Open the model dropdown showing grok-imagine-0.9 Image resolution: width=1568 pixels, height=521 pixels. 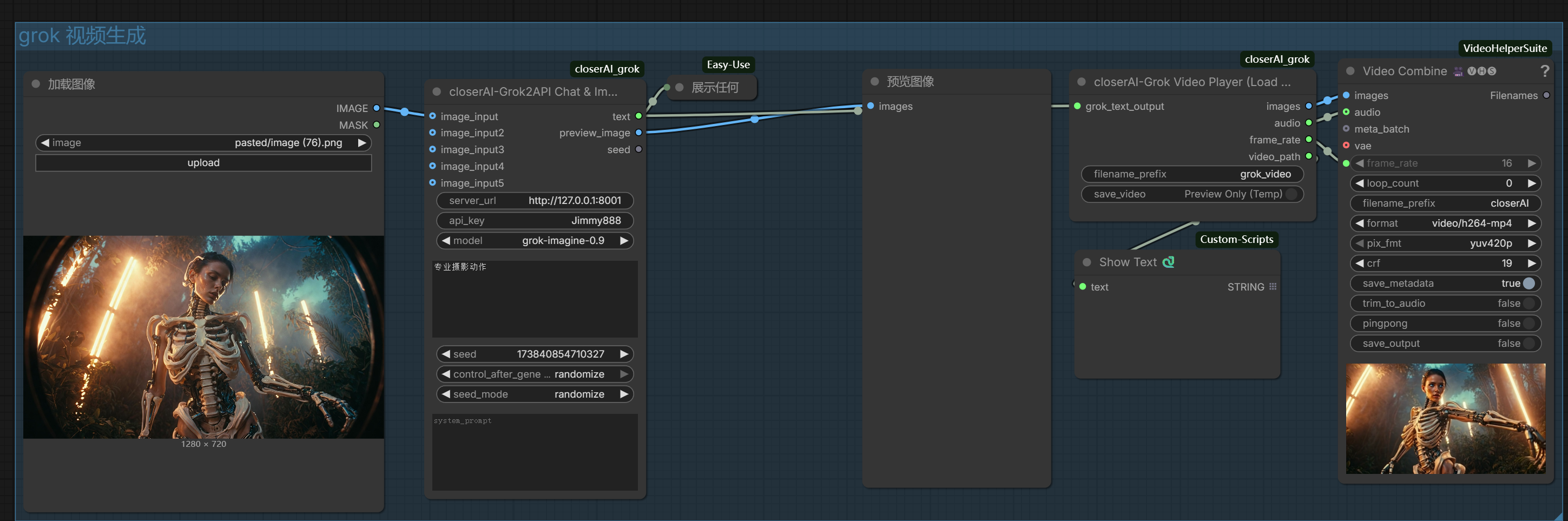[x=535, y=241]
